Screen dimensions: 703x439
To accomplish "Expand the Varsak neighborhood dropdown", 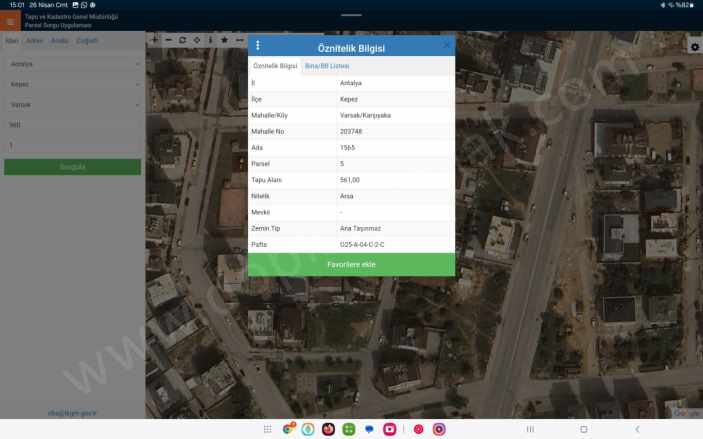I will click(72, 104).
